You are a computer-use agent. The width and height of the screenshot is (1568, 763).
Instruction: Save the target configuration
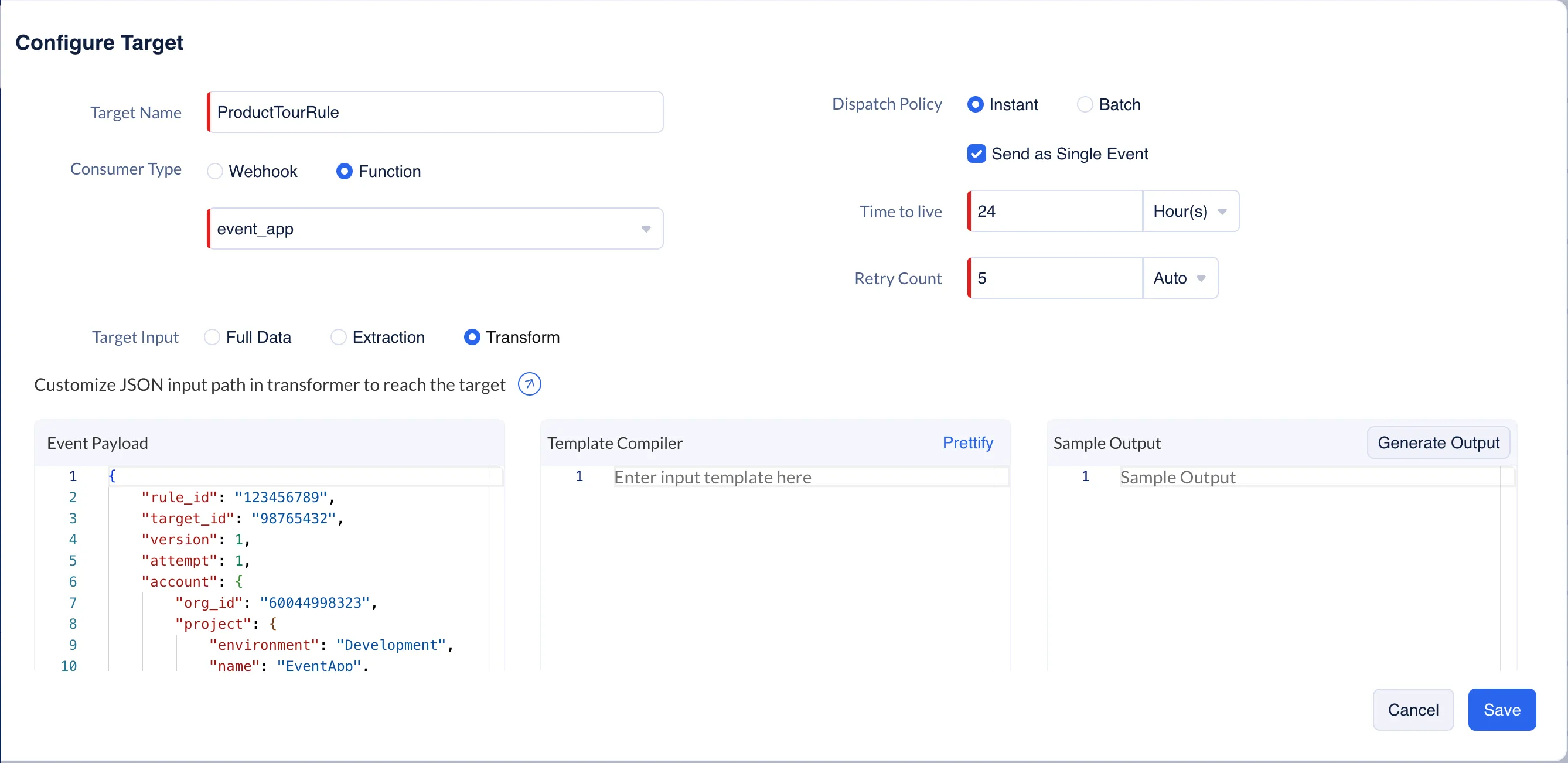pyautogui.click(x=1501, y=710)
